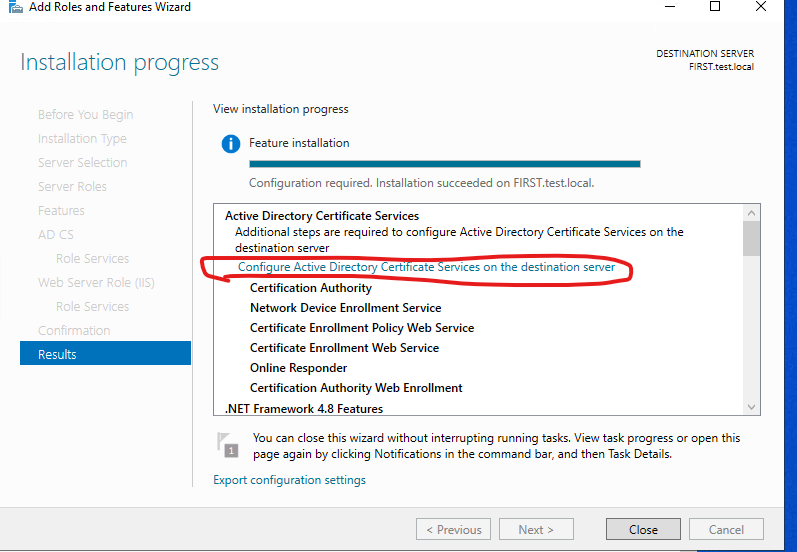
Task: Click the Installation progress heading
Action: coord(119,63)
